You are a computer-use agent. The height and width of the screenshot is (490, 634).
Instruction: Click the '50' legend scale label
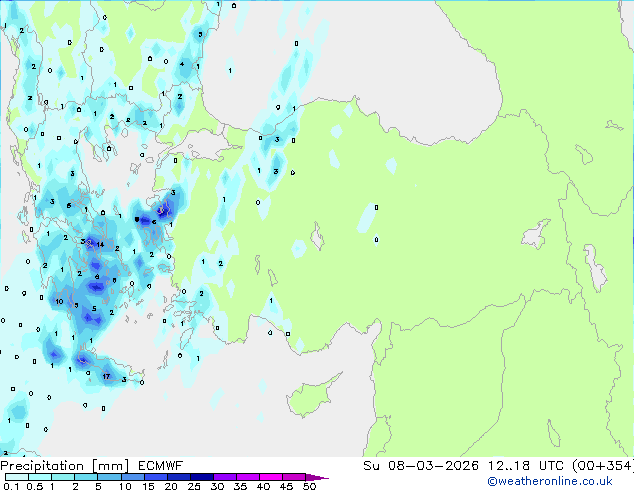click(x=309, y=486)
